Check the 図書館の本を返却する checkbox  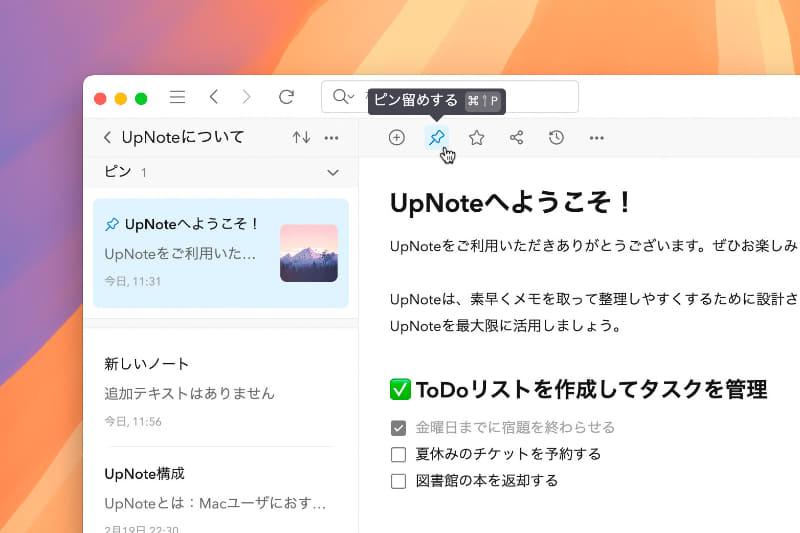pos(398,481)
